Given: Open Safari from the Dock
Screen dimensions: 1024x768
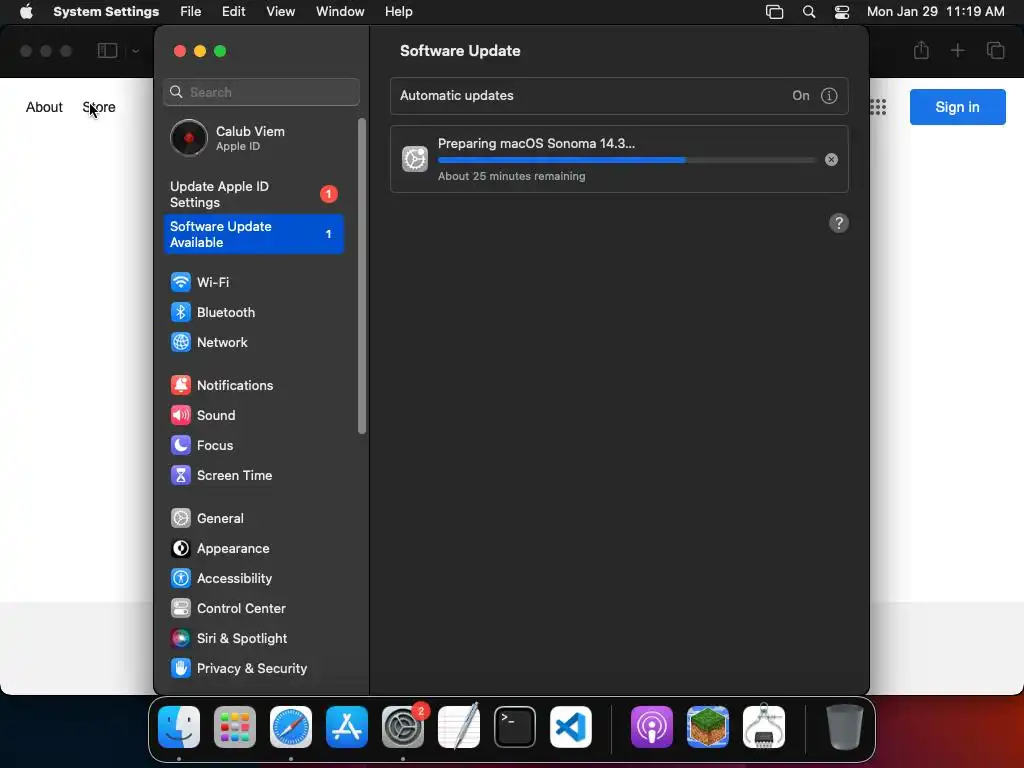Looking at the screenshot, I should click(x=291, y=727).
